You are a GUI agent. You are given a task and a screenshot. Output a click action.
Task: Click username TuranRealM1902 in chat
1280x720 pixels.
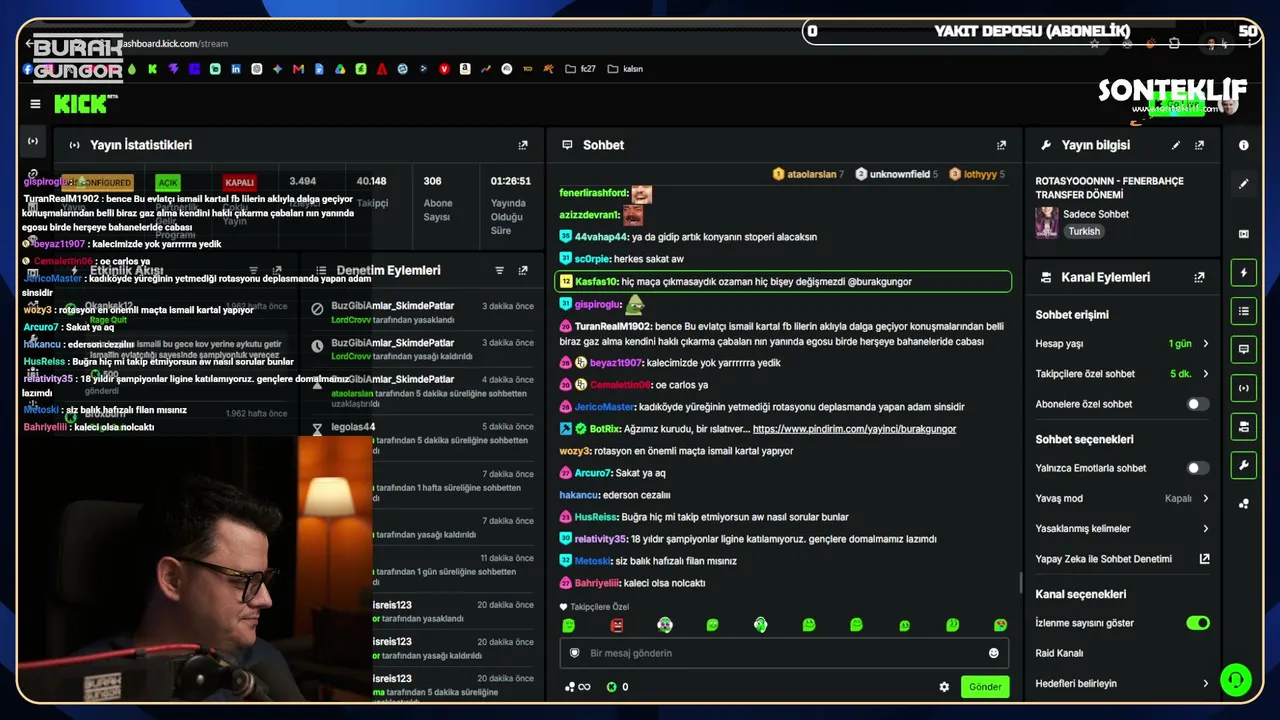[x=613, y=327]
